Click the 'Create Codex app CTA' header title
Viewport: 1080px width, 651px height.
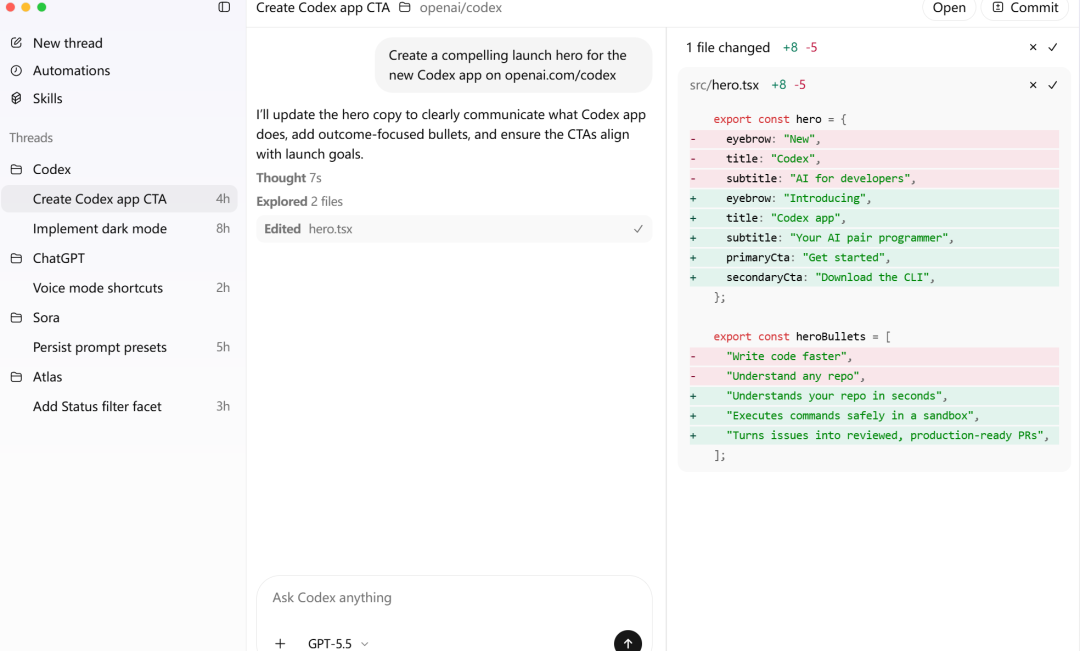pyautogui.click(x=323, y=8)
